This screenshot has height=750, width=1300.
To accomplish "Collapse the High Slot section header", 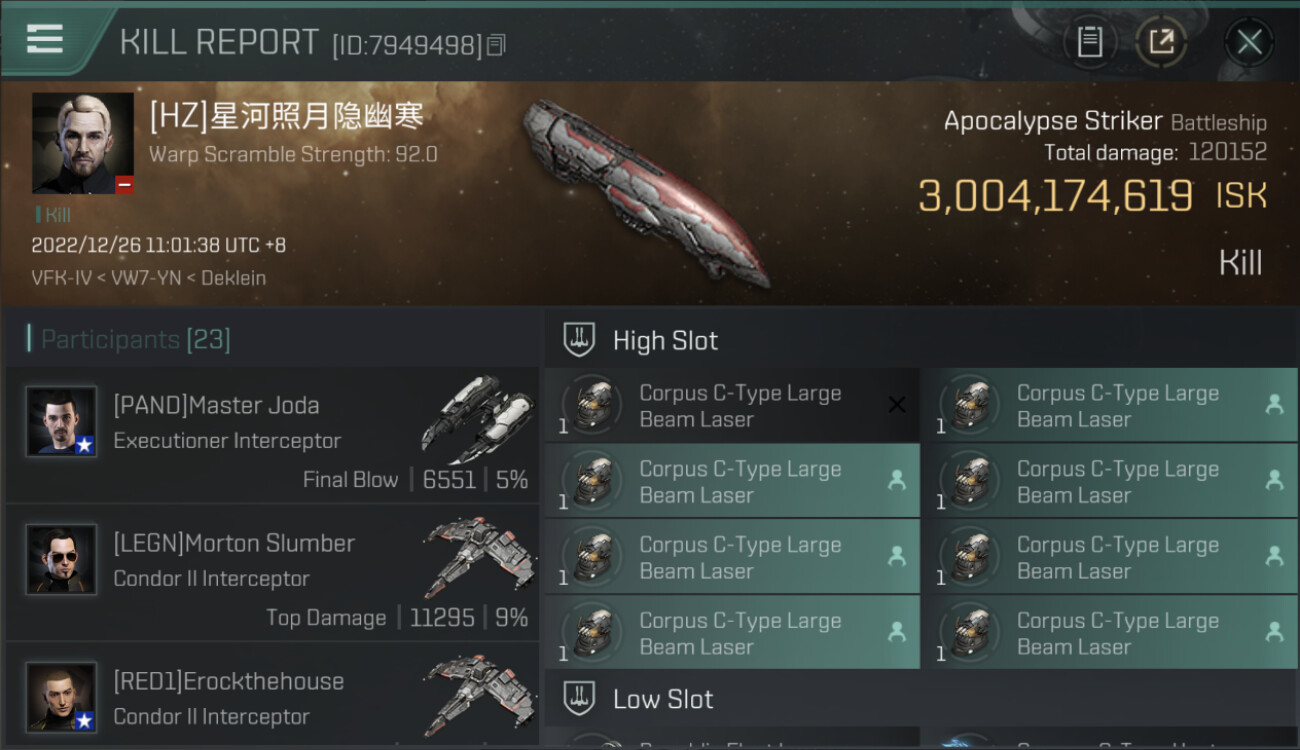I will tap(922, 340).
